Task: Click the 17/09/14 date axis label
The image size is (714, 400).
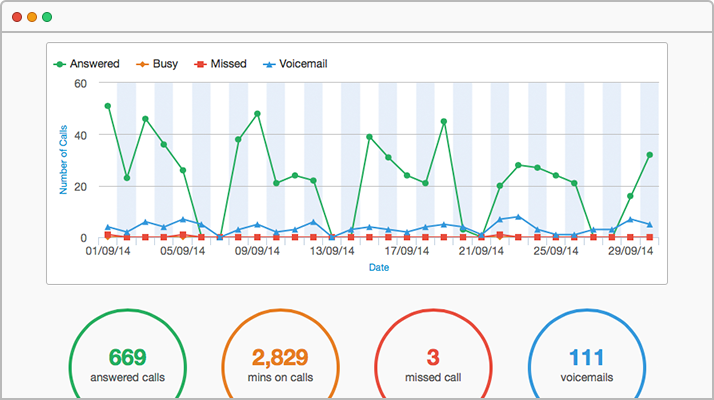Action: pos(407,251)
